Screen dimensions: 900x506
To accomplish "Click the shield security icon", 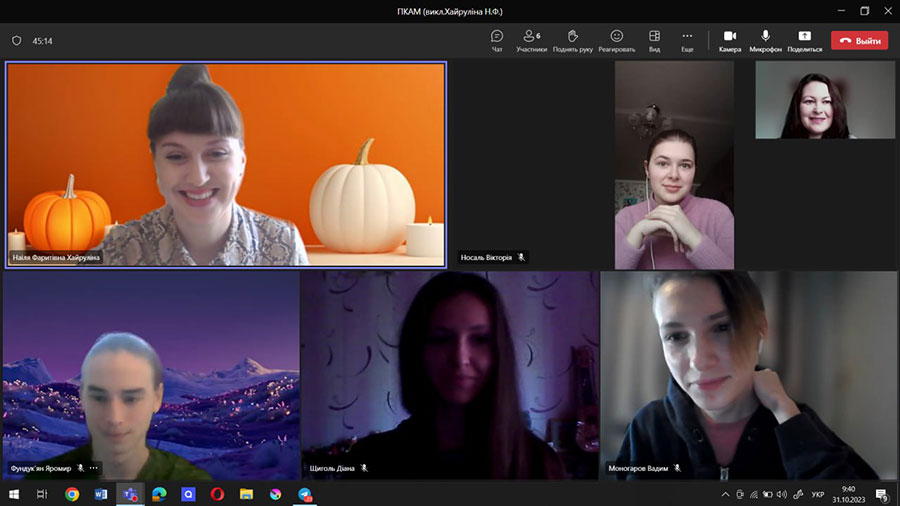I will coord(17,41).
